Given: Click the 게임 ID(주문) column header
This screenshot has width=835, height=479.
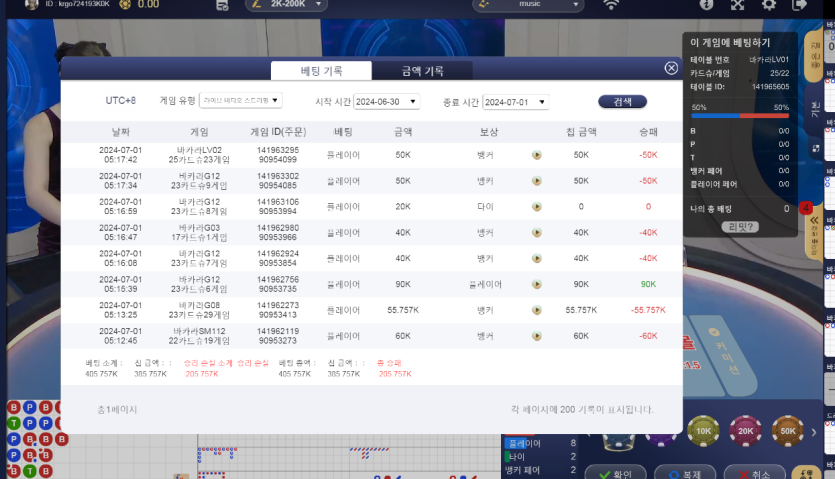Looking at the screenshot, I should point(278,132).
